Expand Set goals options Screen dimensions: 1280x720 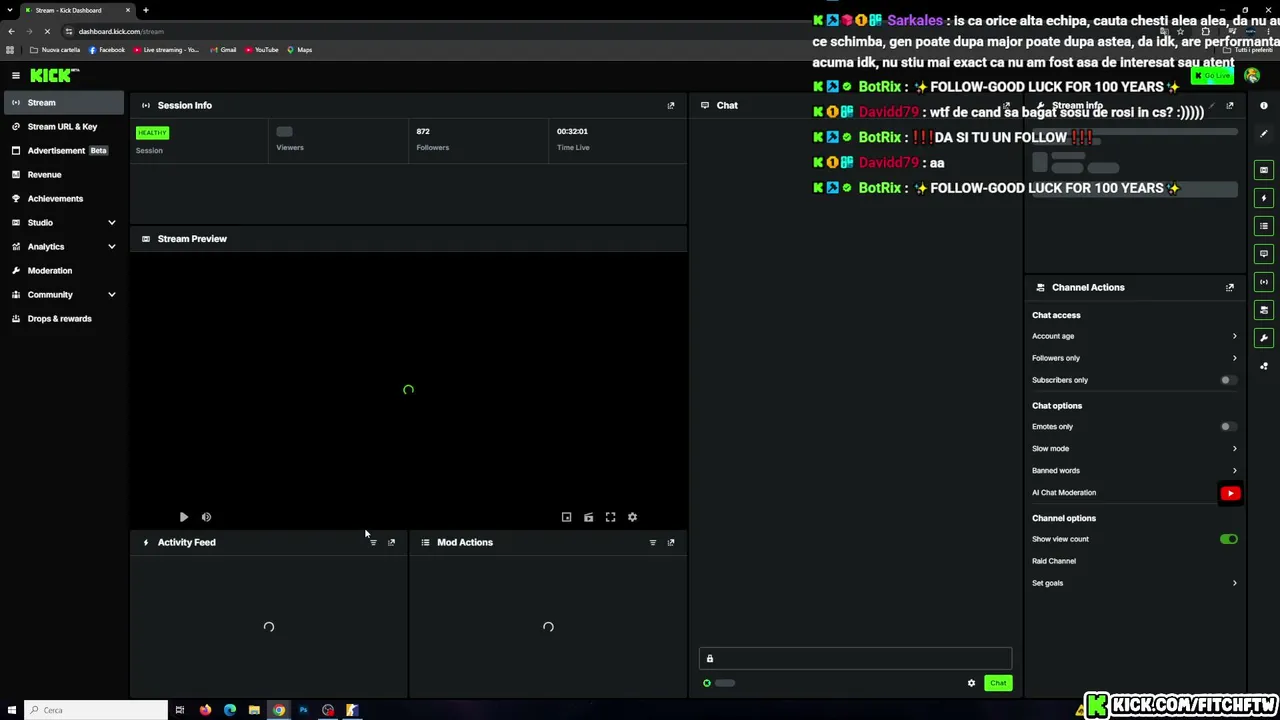1134,583
